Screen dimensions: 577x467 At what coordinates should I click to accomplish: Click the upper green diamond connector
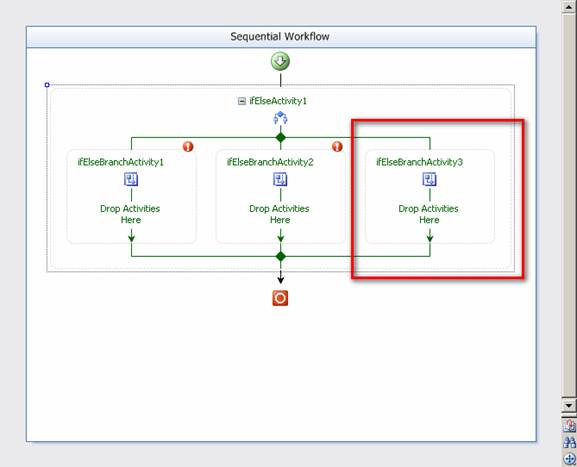[x=281, y=138]
